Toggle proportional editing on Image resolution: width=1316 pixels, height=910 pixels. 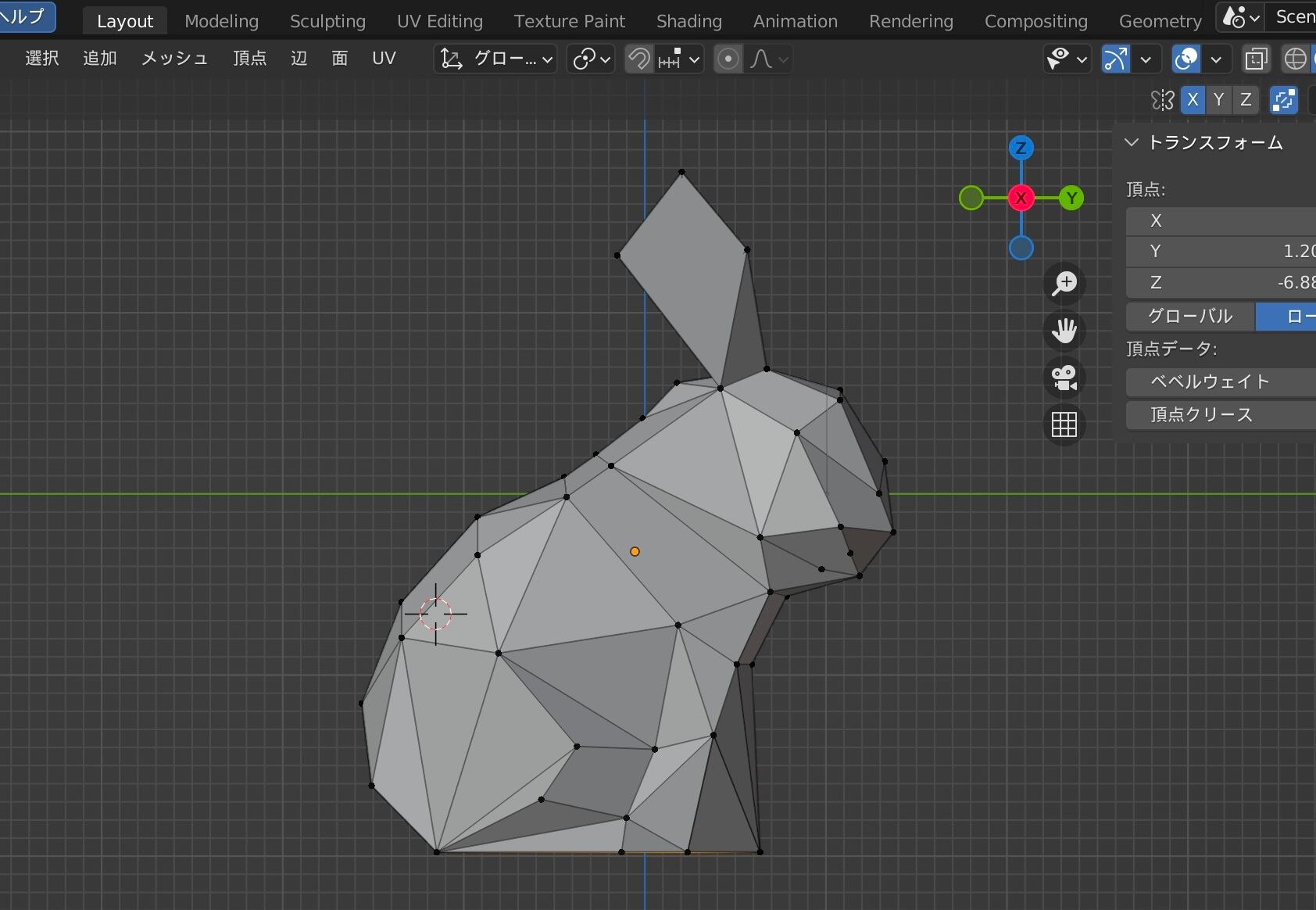tap(728, 59)
